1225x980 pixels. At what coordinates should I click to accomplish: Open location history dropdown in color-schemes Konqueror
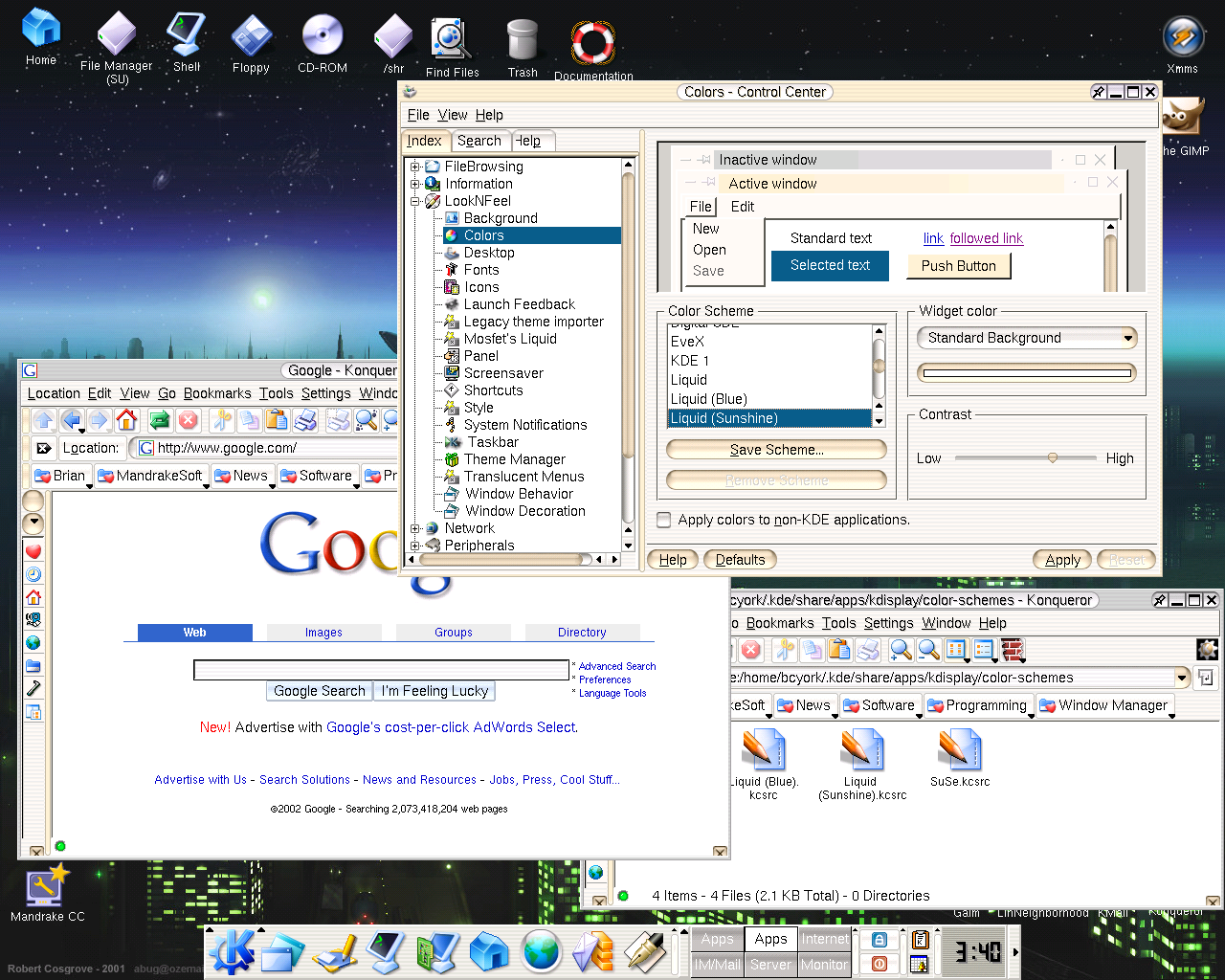(1182, 678)
